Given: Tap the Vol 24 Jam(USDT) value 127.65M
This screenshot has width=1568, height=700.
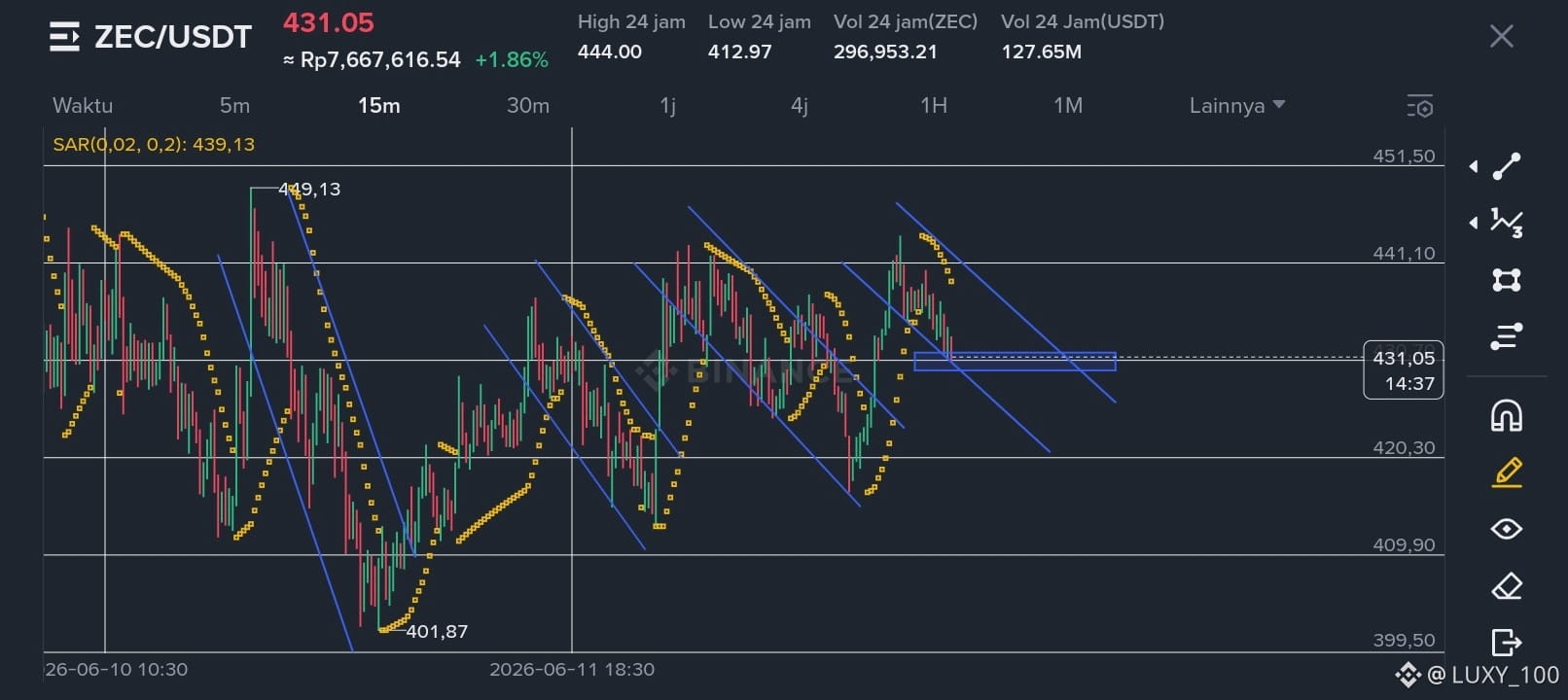Looking at the screenshot, I should pos(1041,52).
